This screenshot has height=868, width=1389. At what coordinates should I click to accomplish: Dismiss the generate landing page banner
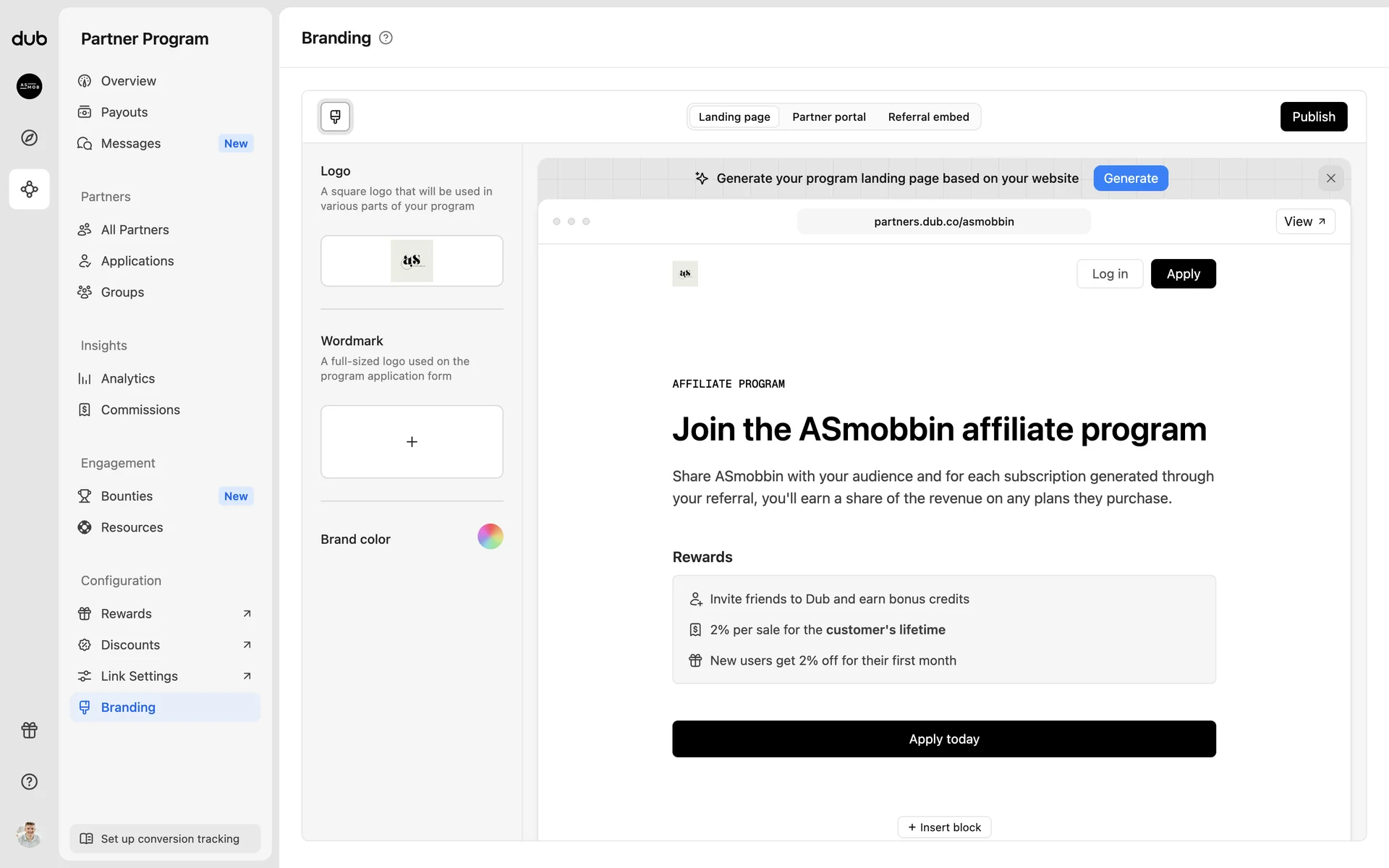1330,178
